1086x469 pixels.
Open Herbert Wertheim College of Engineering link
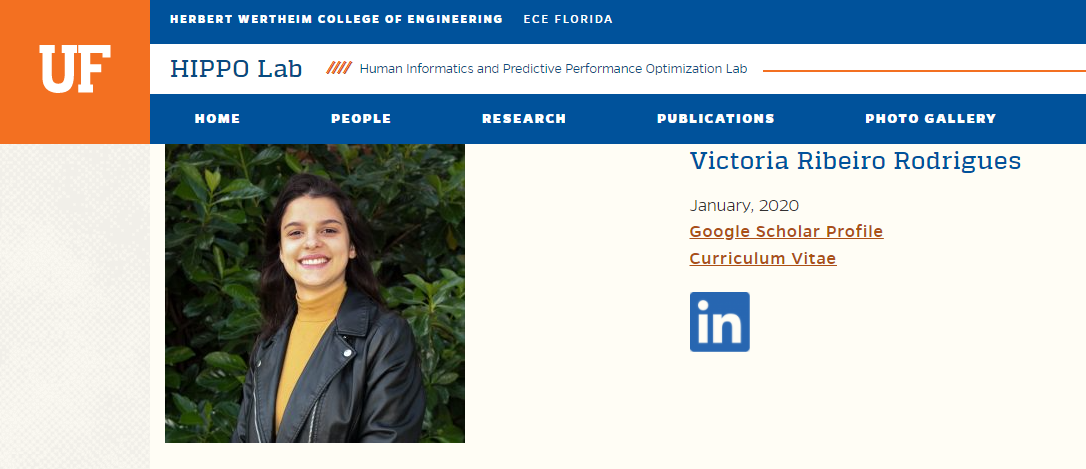[x=336, y=19]
